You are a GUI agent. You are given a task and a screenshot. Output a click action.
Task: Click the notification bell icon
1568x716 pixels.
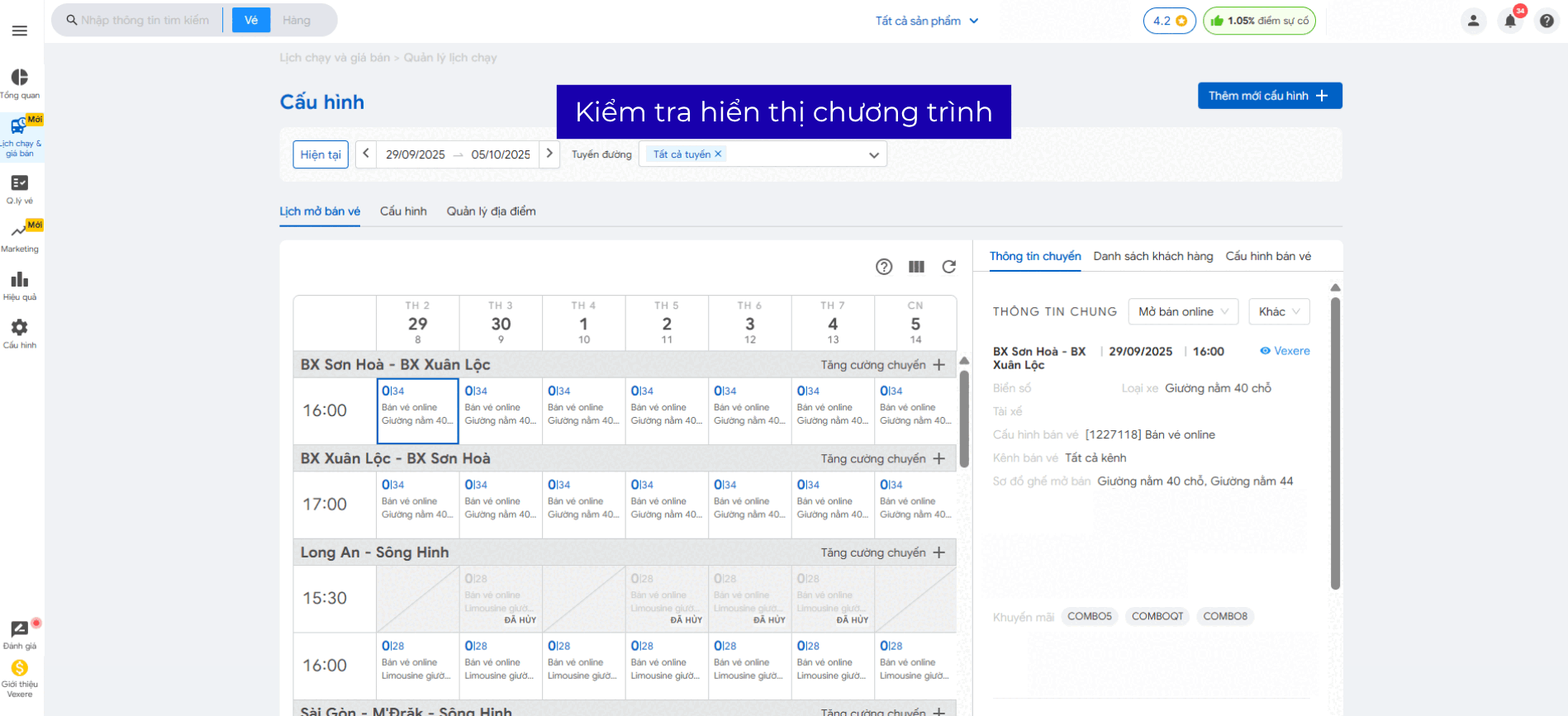pos(1510,21)
